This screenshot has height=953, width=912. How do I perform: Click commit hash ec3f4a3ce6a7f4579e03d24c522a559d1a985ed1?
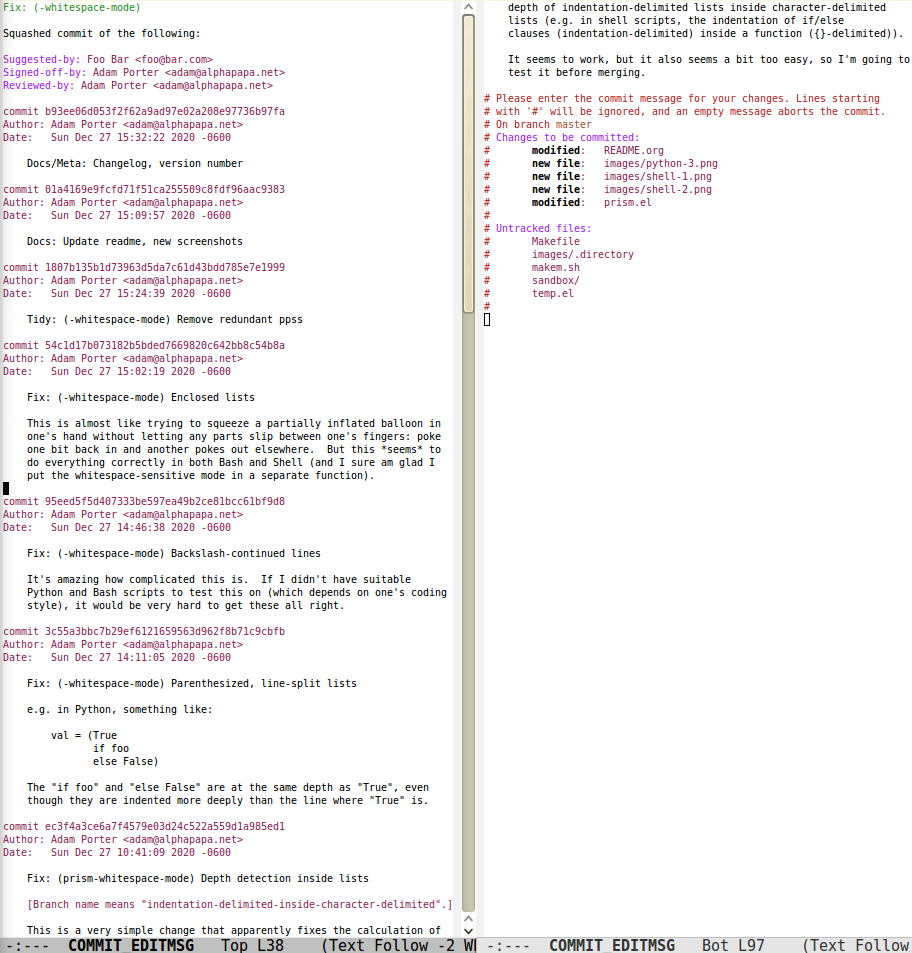pos(165,827)
